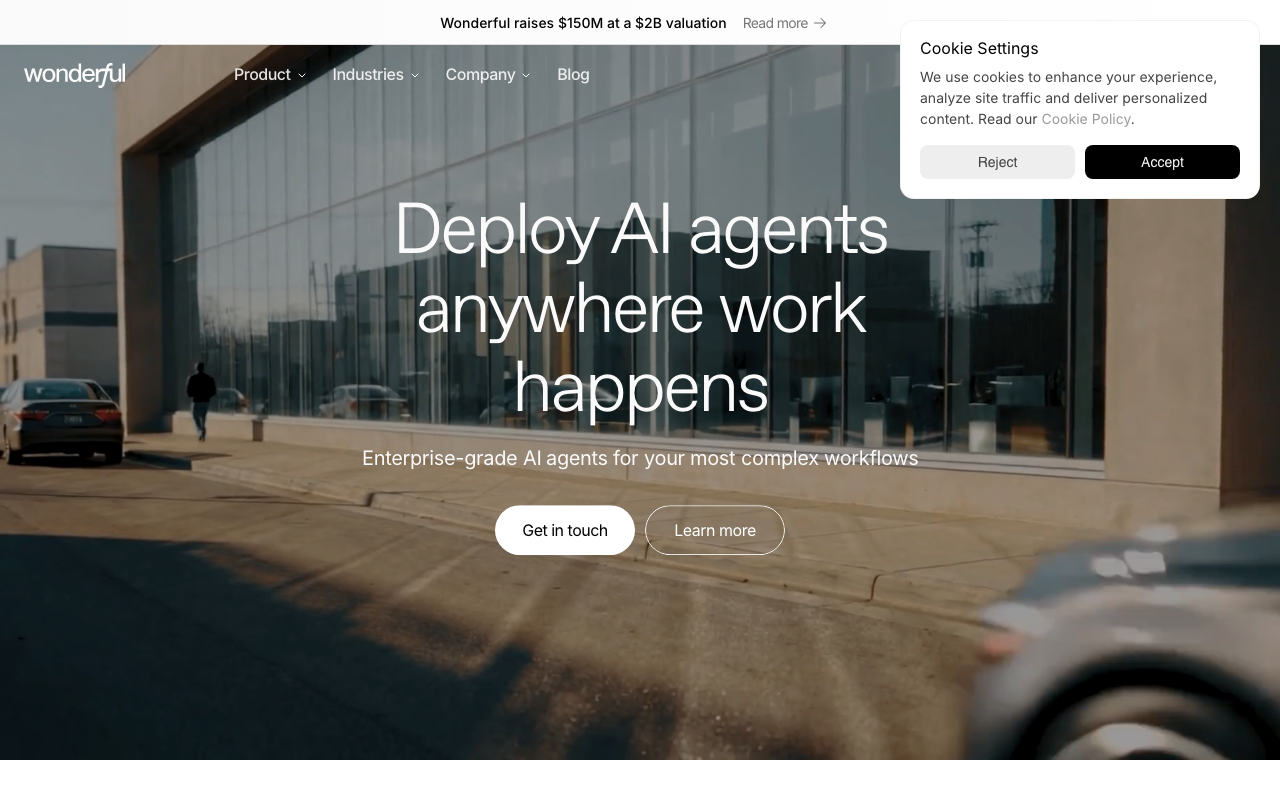Image resolution: width=1280 pixels, height=800 pixels.
Task: Expand the Company menu chevron
Action: coord(526,76)
